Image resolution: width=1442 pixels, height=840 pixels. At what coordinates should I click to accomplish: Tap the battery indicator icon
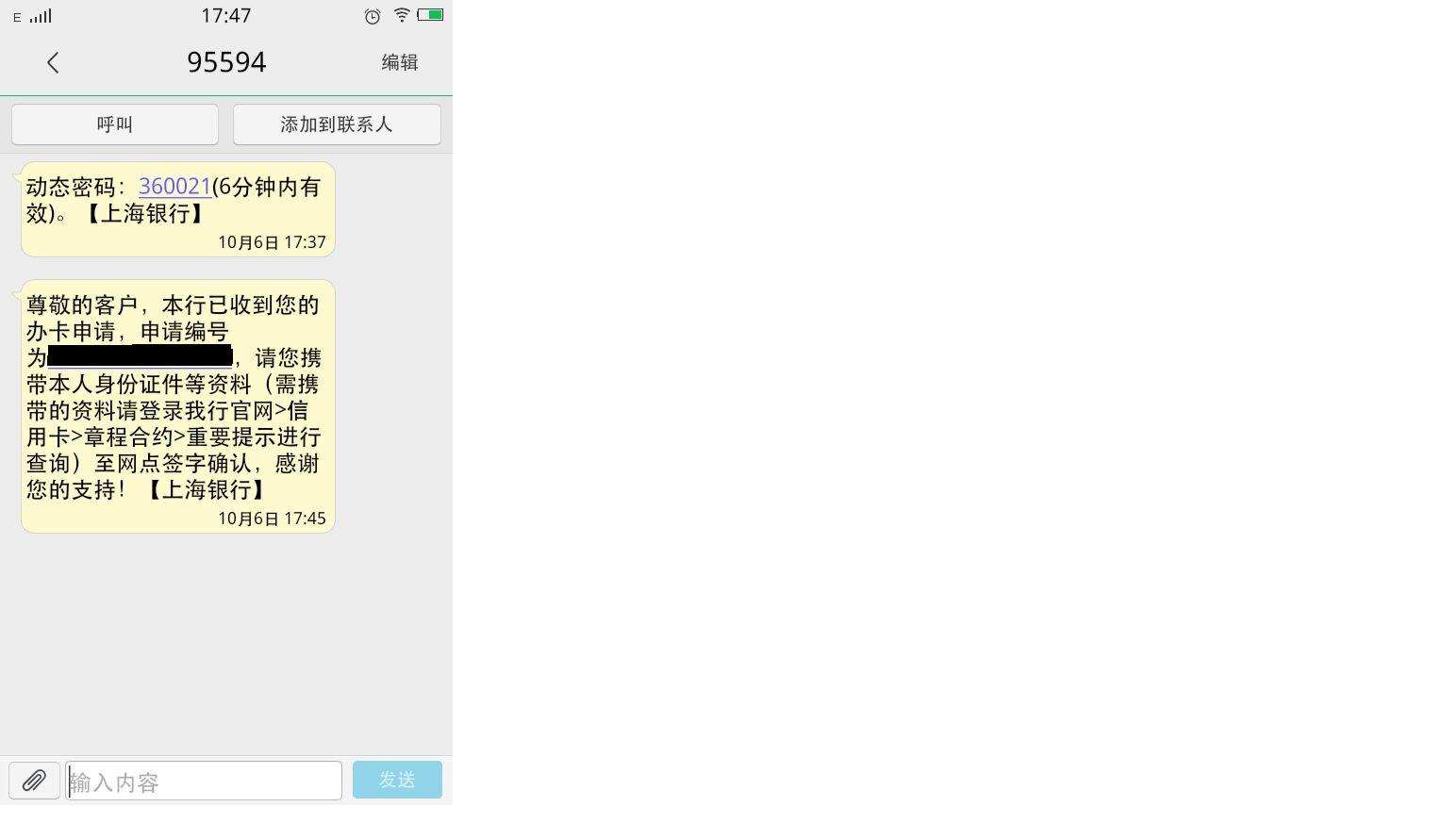[430, 15]
